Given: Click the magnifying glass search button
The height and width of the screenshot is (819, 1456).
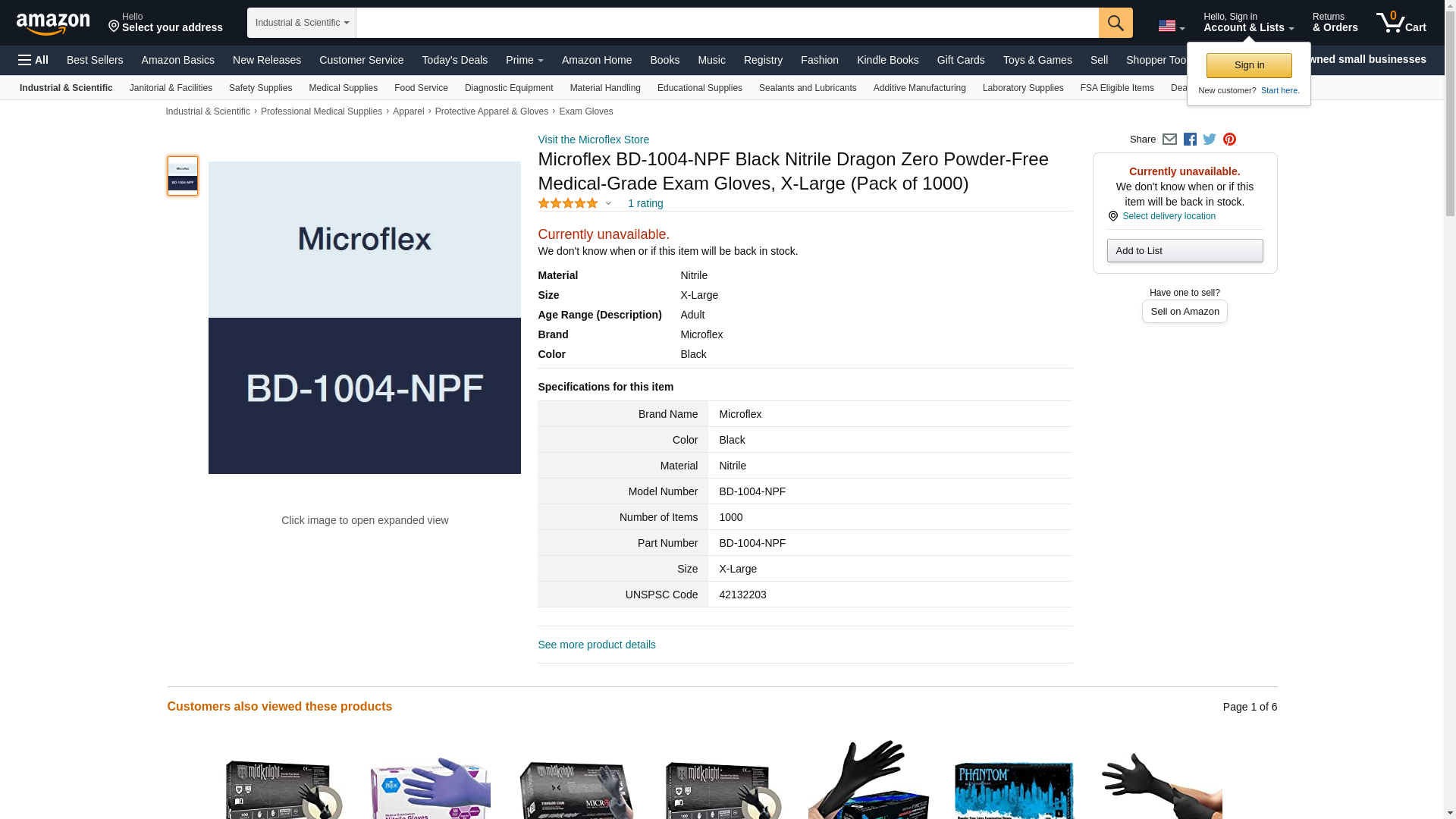Looking at the screenshot, I should (1115, 23).
